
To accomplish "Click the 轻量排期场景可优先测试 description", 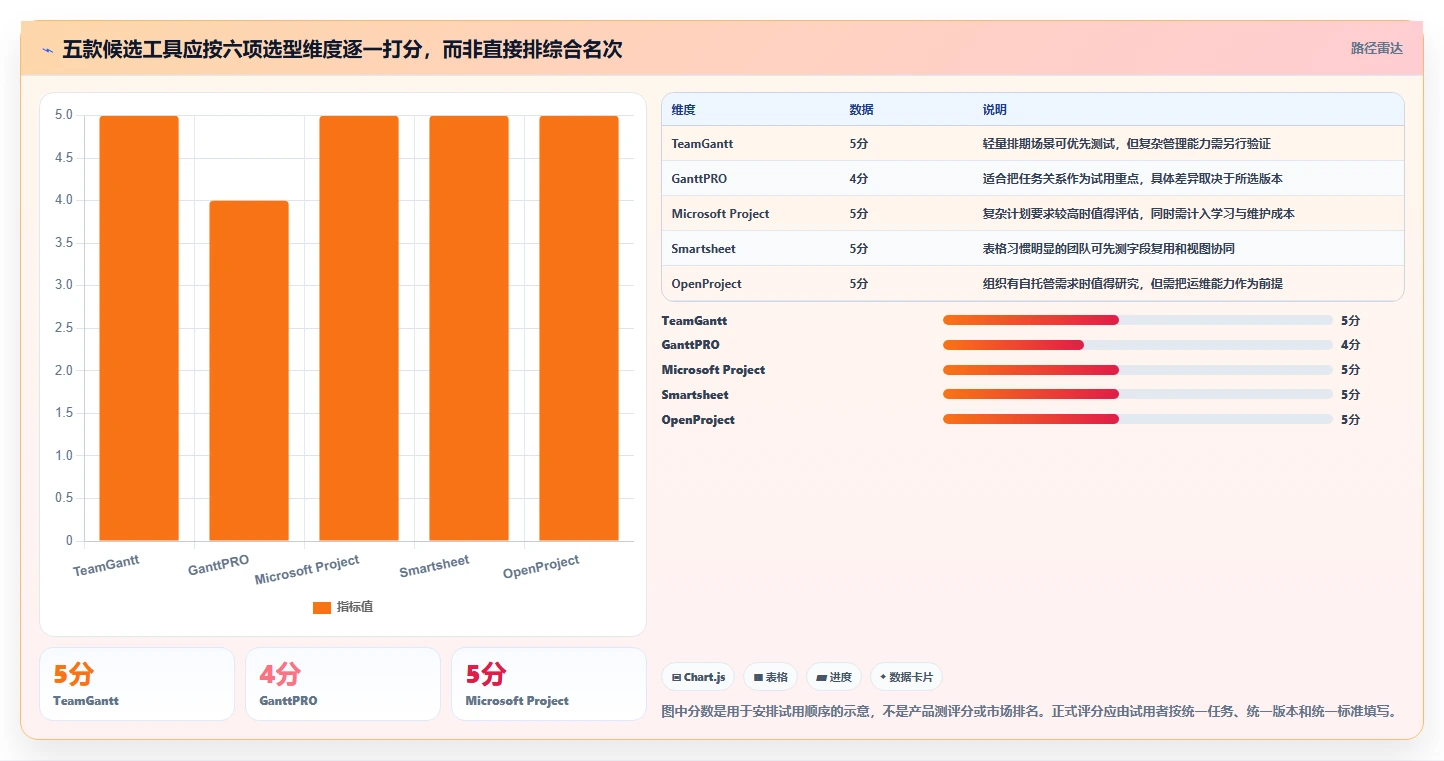I will pos(1127,144).
